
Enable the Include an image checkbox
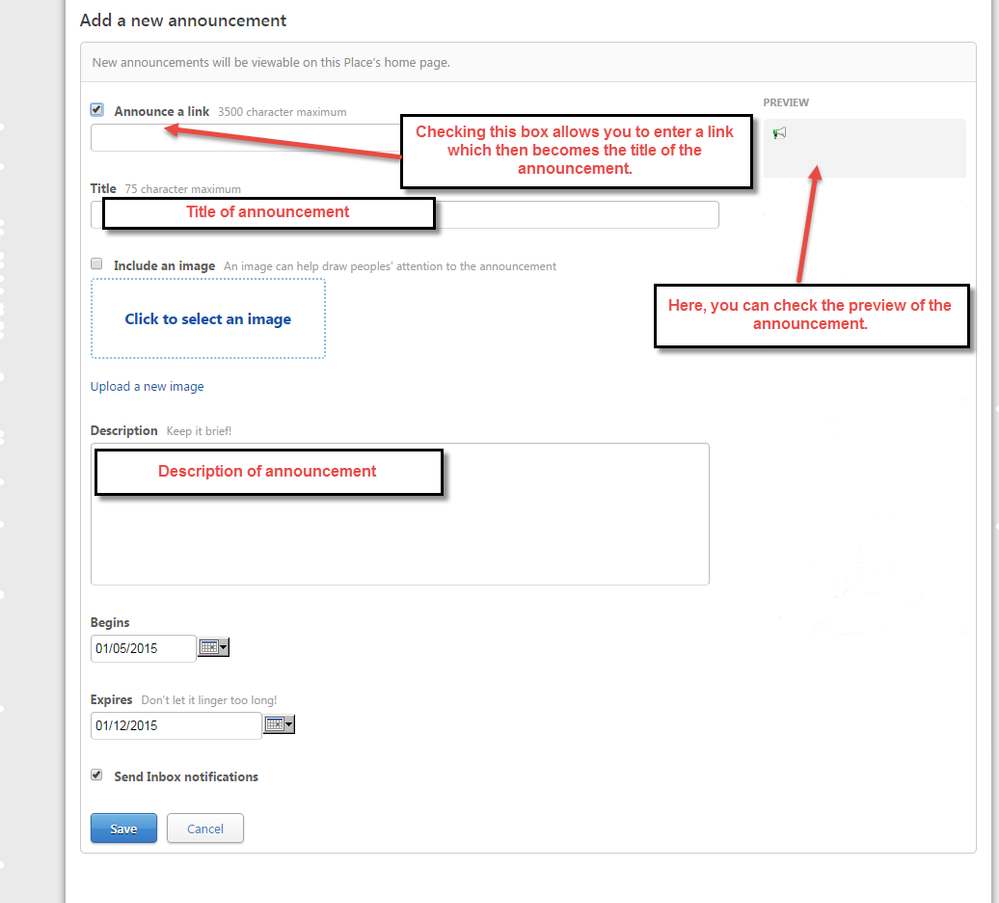click(x=97, y=264)
